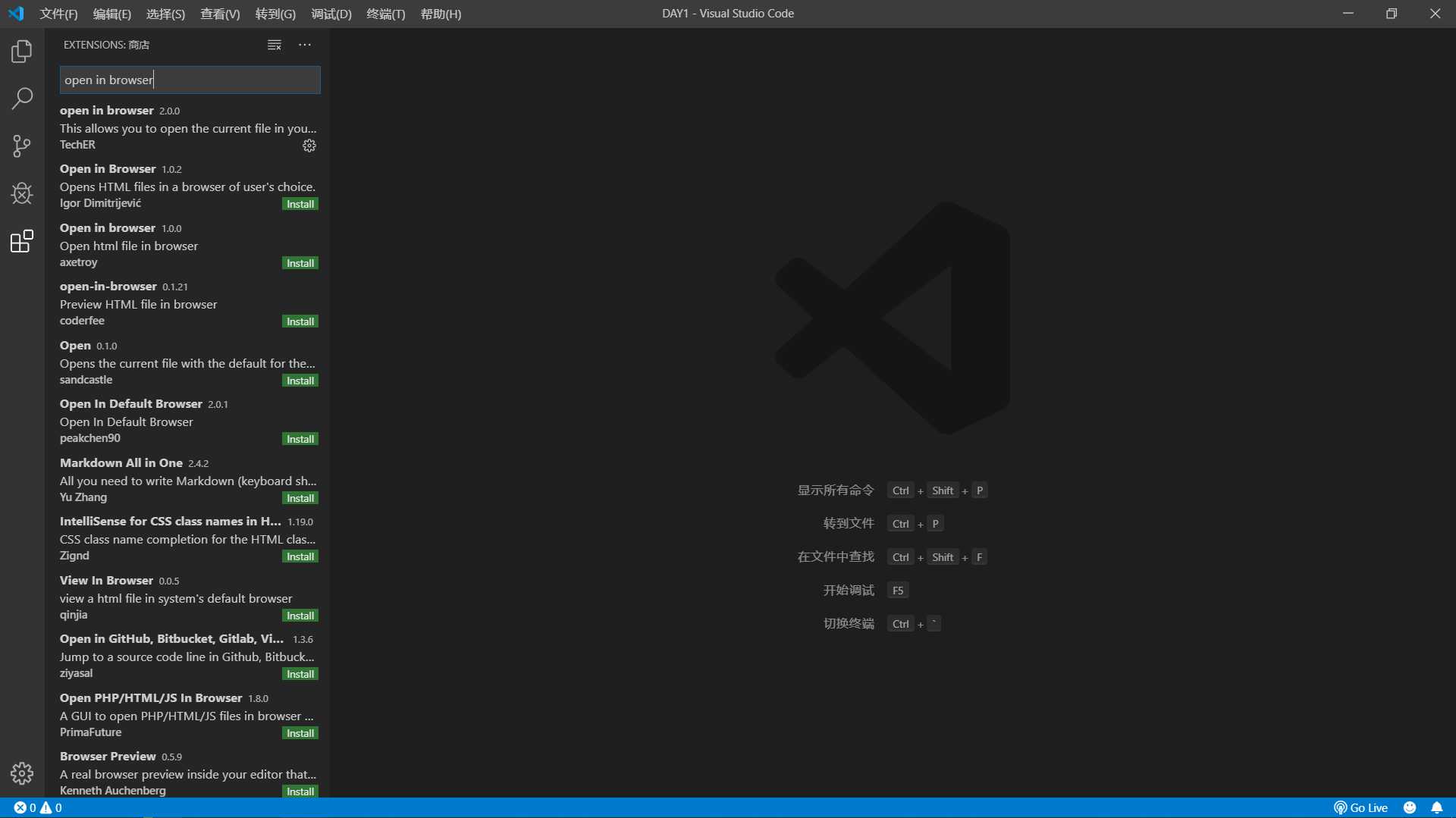Screen dimensions: 1456x818
Task: Select Open in Browser 1.0.2 title
Action: tap(108, 169)
